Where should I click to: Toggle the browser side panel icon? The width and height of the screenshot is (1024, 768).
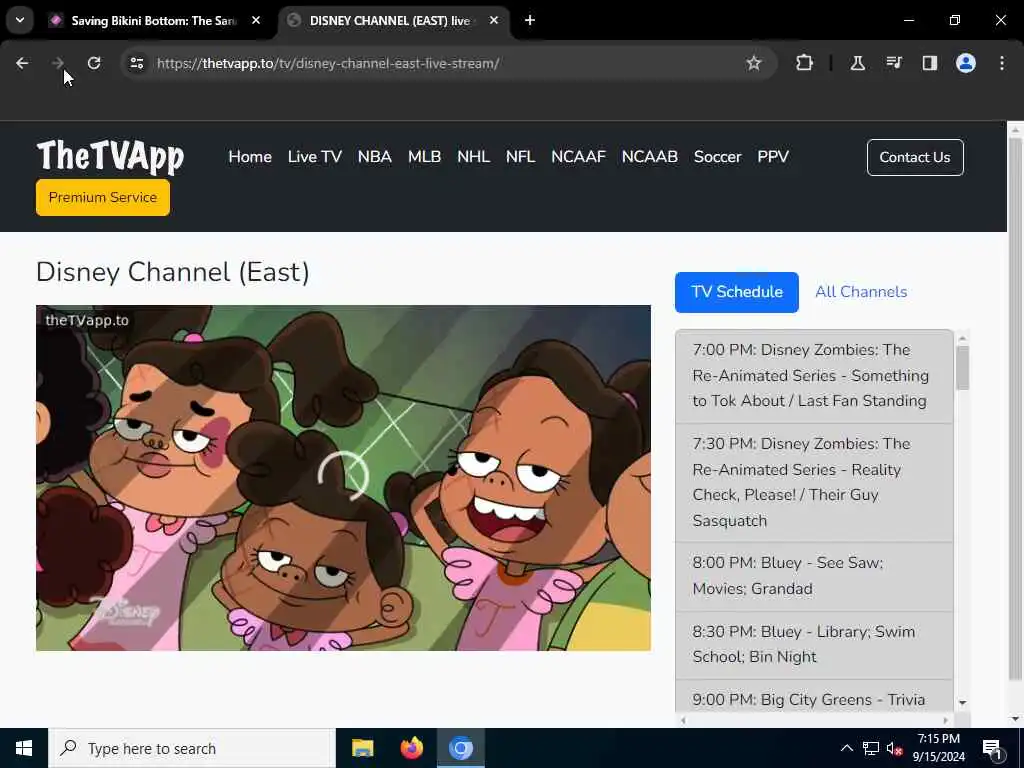tap(929, 63)
